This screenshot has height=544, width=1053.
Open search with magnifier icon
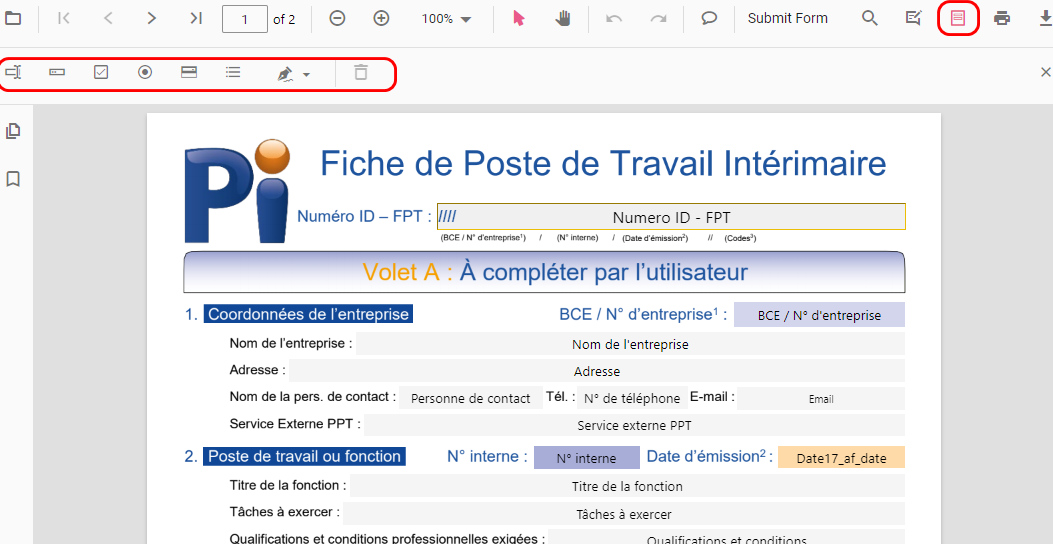pos(870,18)
